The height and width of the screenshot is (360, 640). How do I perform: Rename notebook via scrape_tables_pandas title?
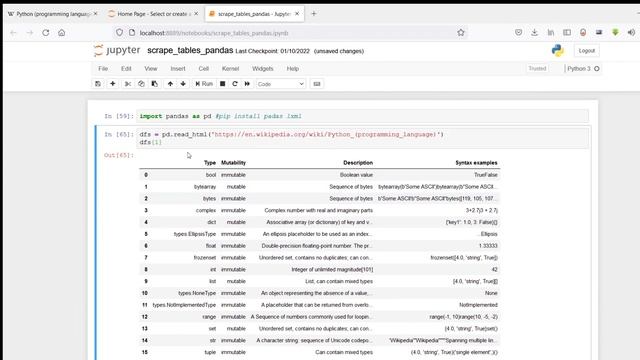point(190,51)
